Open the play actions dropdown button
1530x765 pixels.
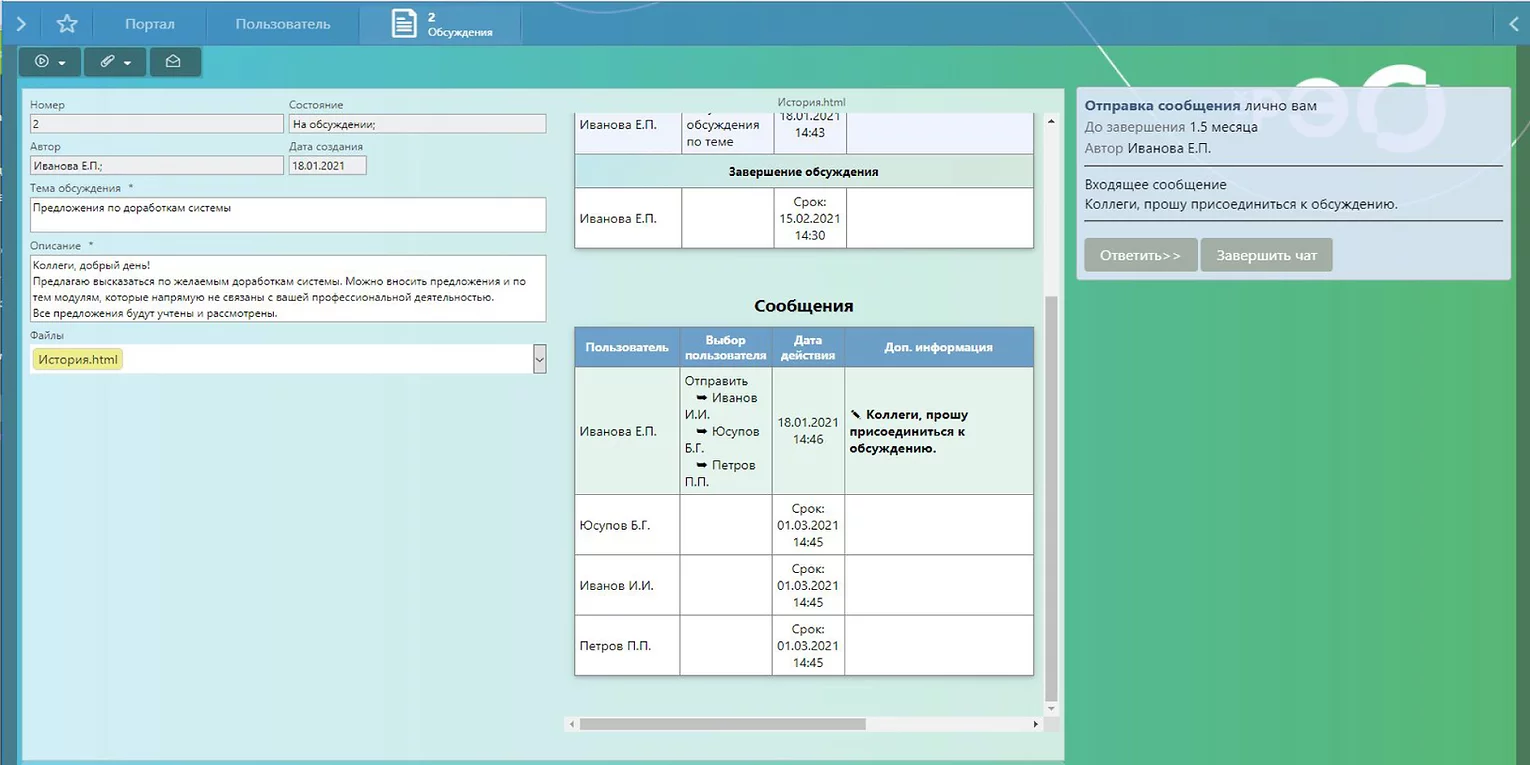50,62
